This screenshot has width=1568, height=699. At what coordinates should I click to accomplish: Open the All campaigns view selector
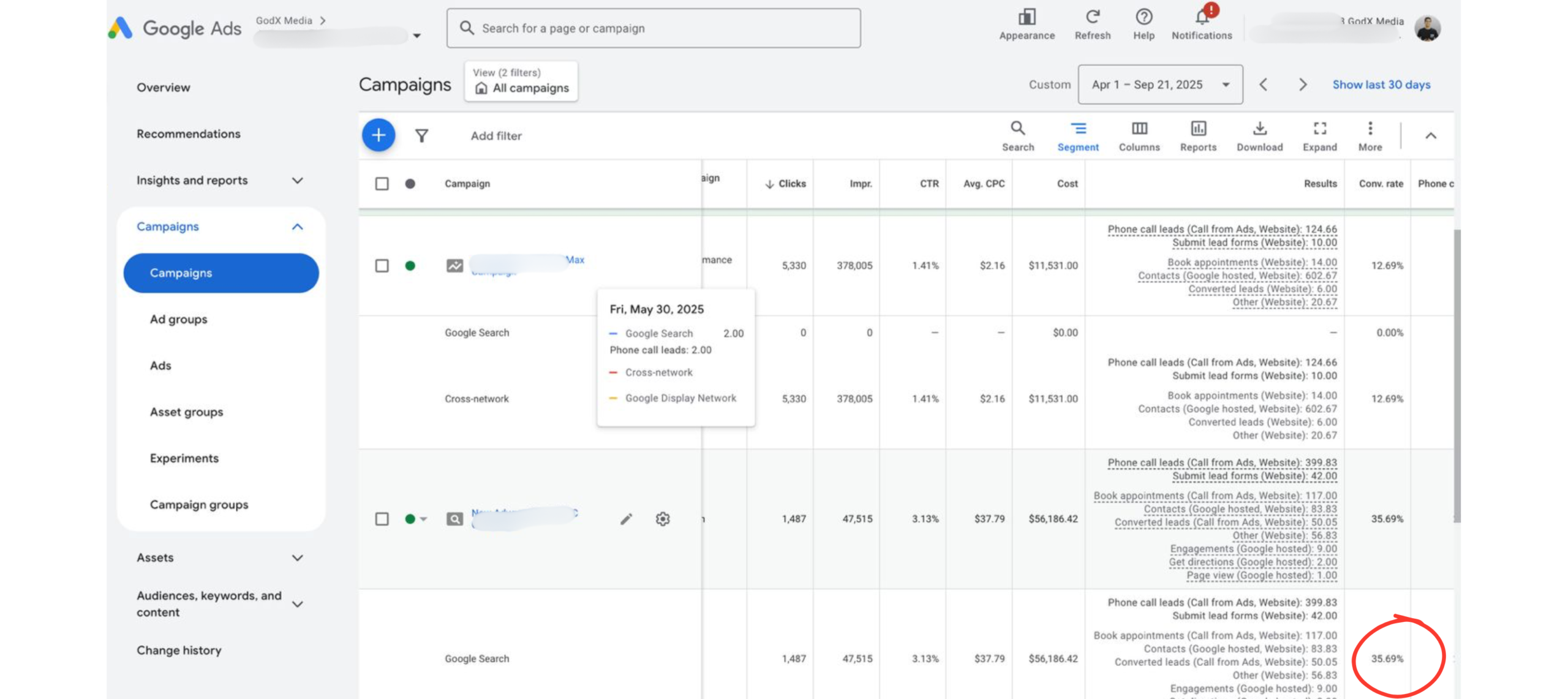[x=521, y=81]
